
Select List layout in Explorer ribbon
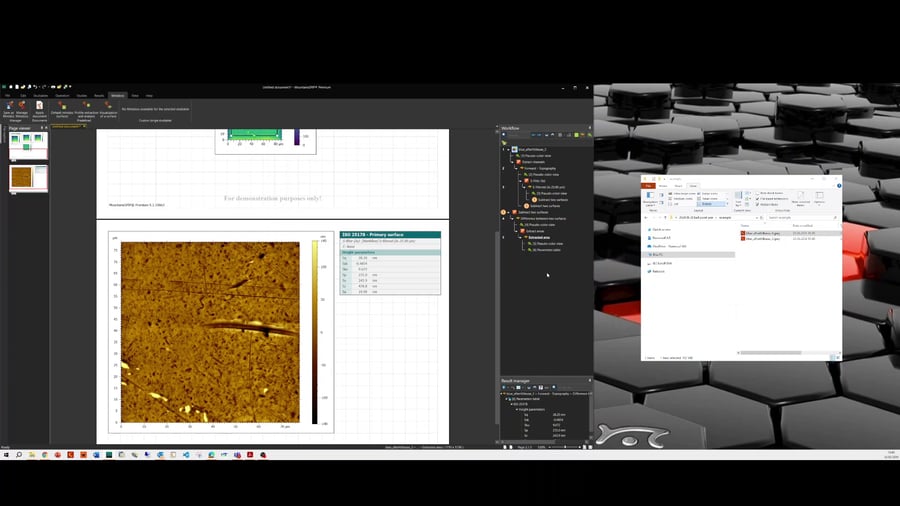point(674,204)
